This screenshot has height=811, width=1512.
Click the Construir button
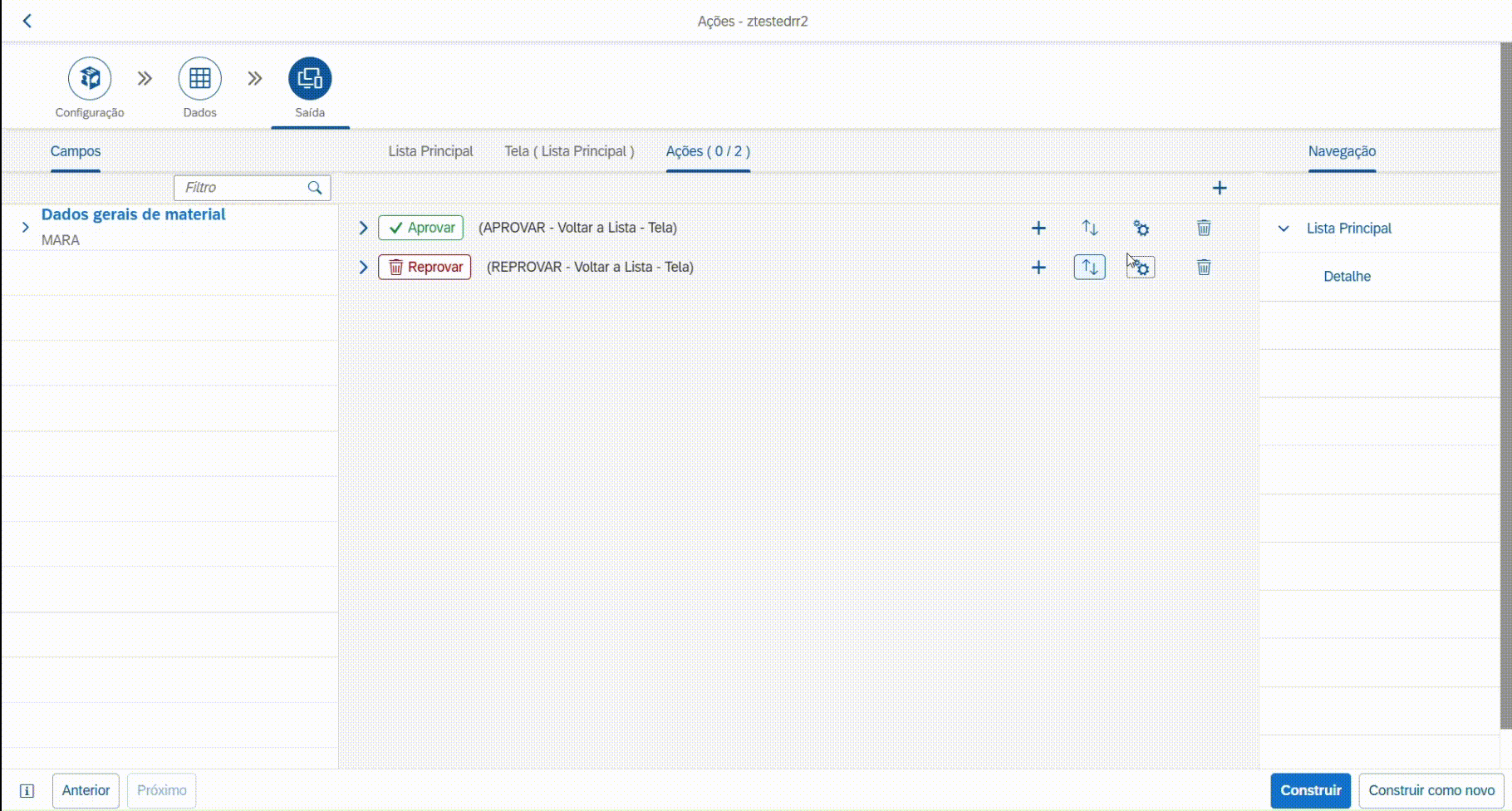click(1310, 790)
